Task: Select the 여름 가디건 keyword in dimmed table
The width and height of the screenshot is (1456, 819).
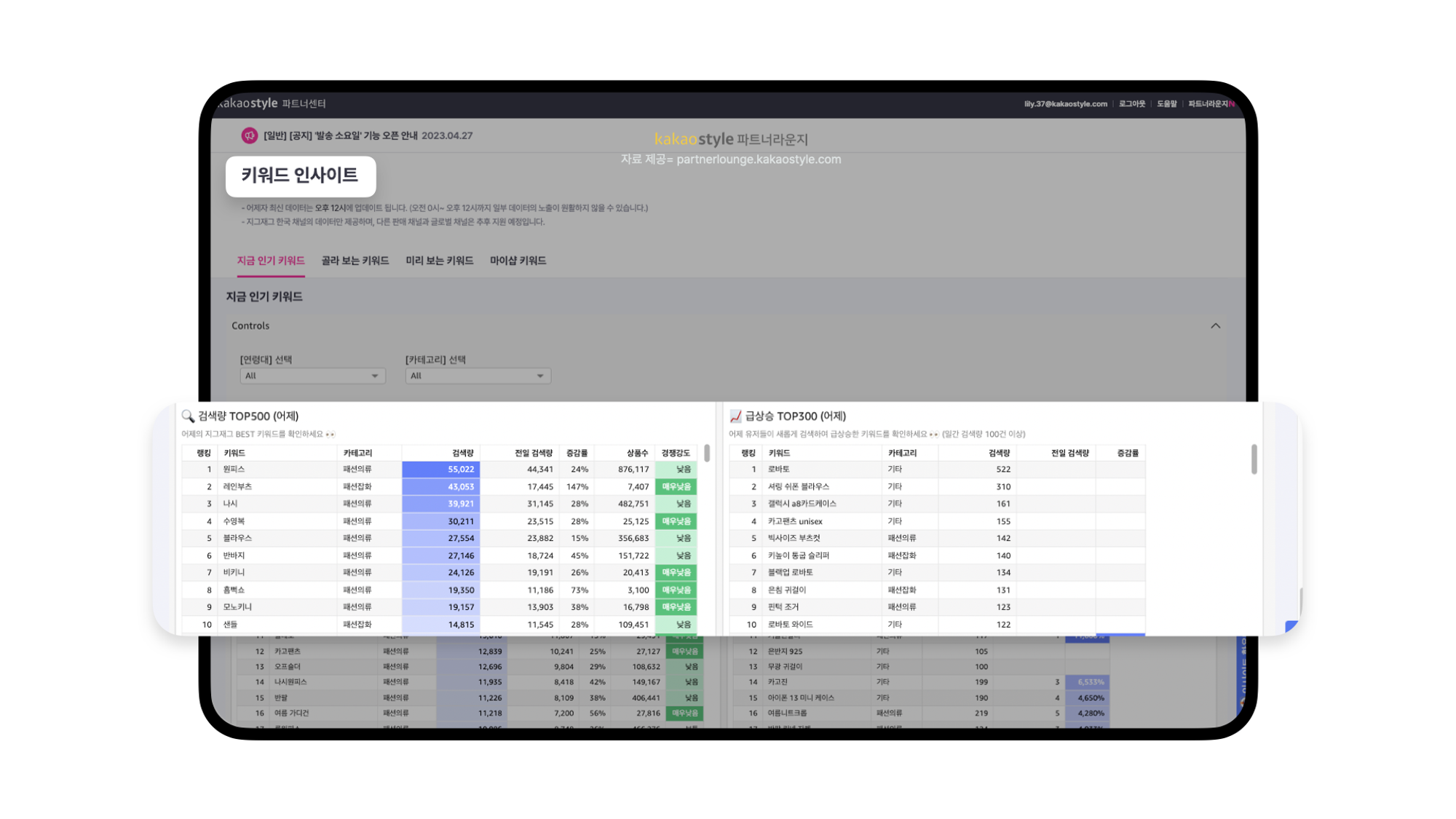Action: (291, 713)
